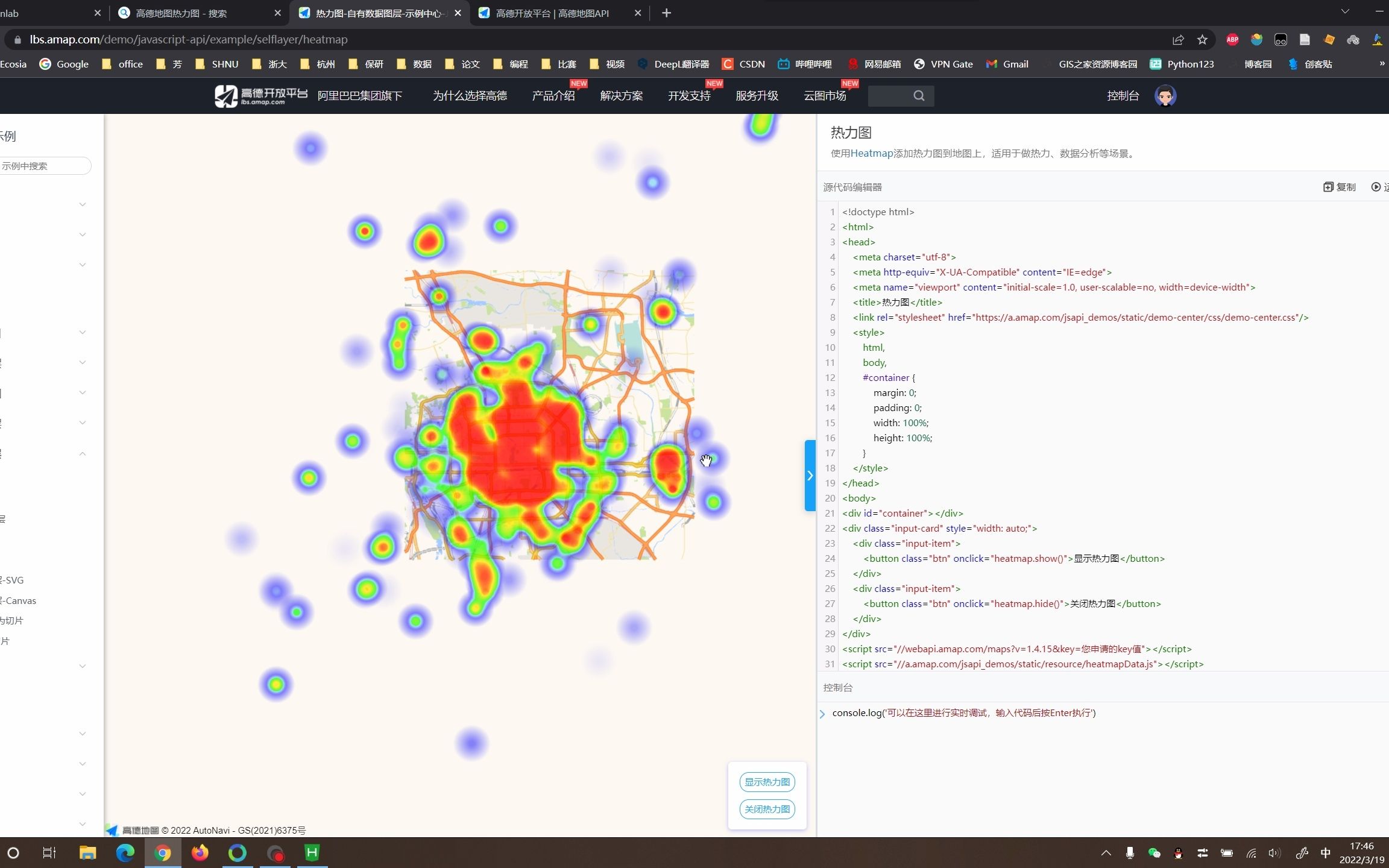This screenshot has width=1389, height=868.
Task: Switch to Chrome in taskbar
Action: (162, 853)
